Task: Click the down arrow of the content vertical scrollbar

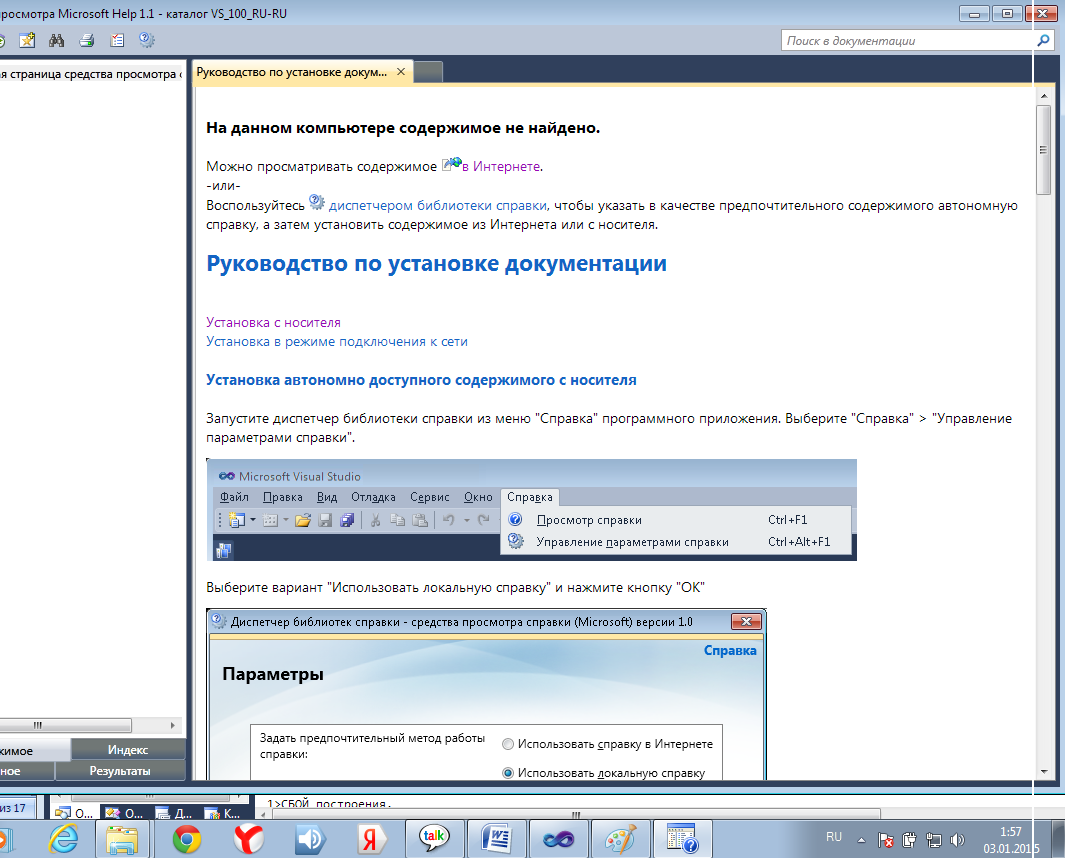Action: 1044,772
